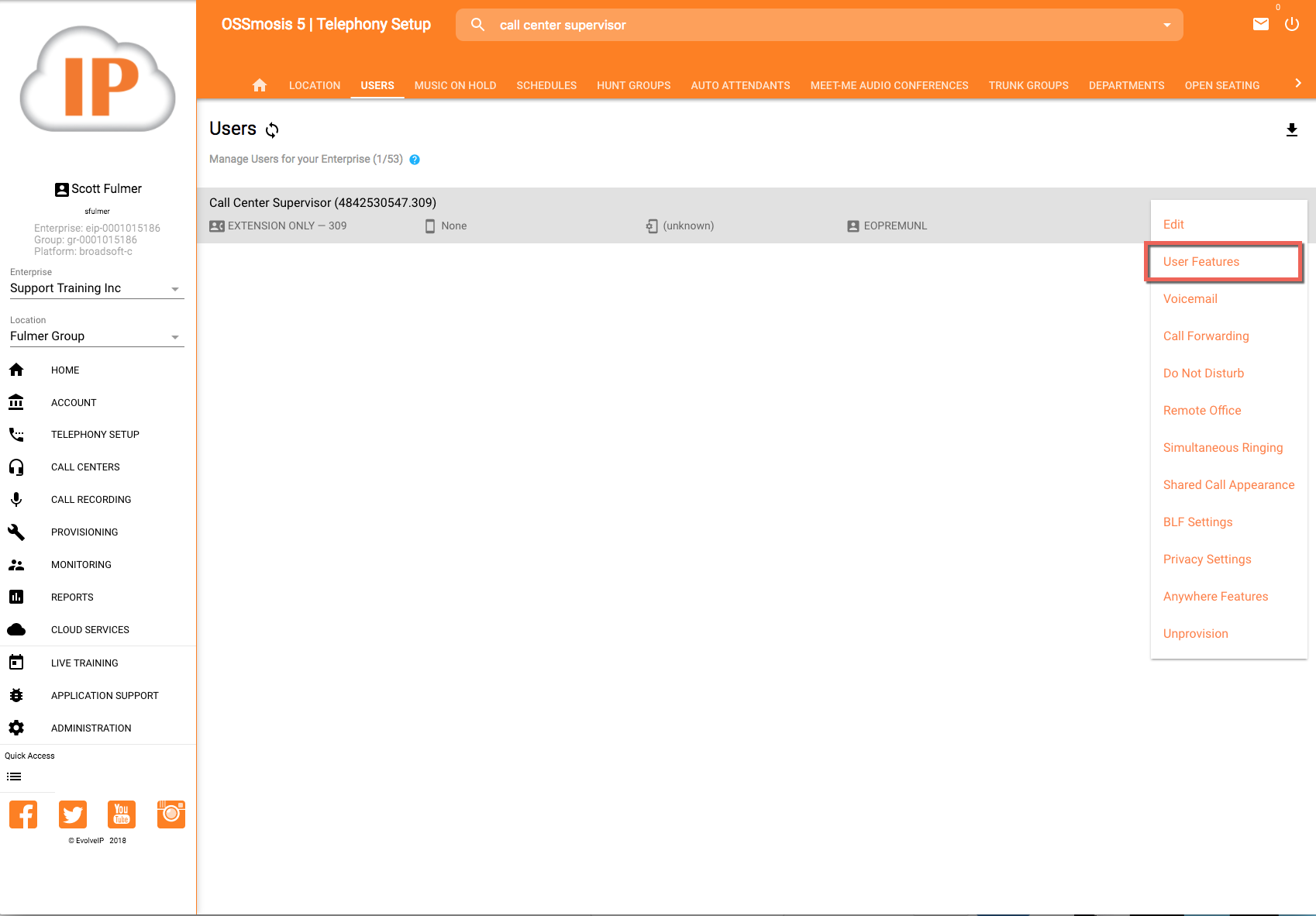
Task: Go to Administration in sidebar
Action: click(x=91, y=728)
